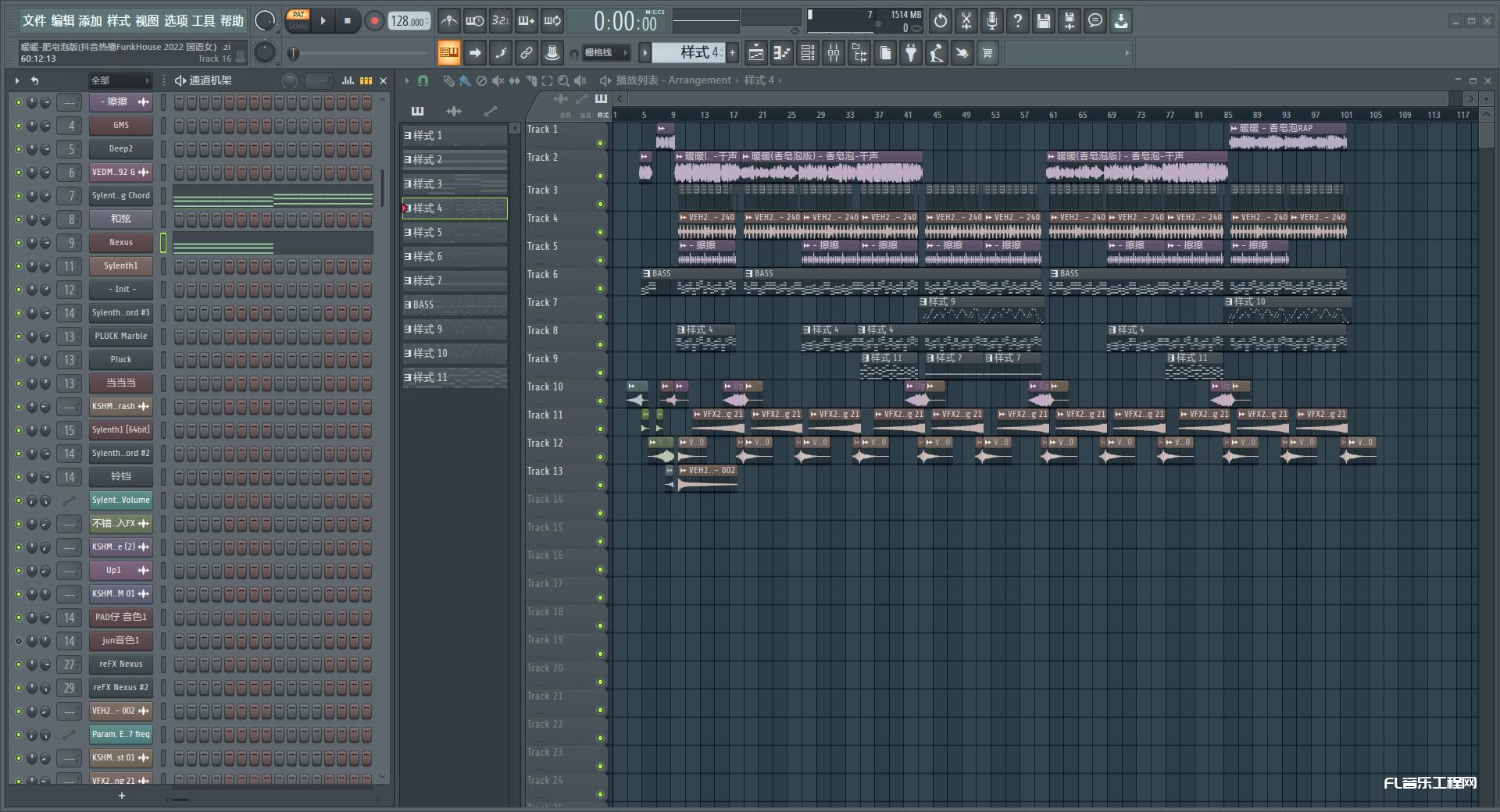Click the play button in transport
Image resolution: width=1500 pixels, height=812 pixels.
323,21
